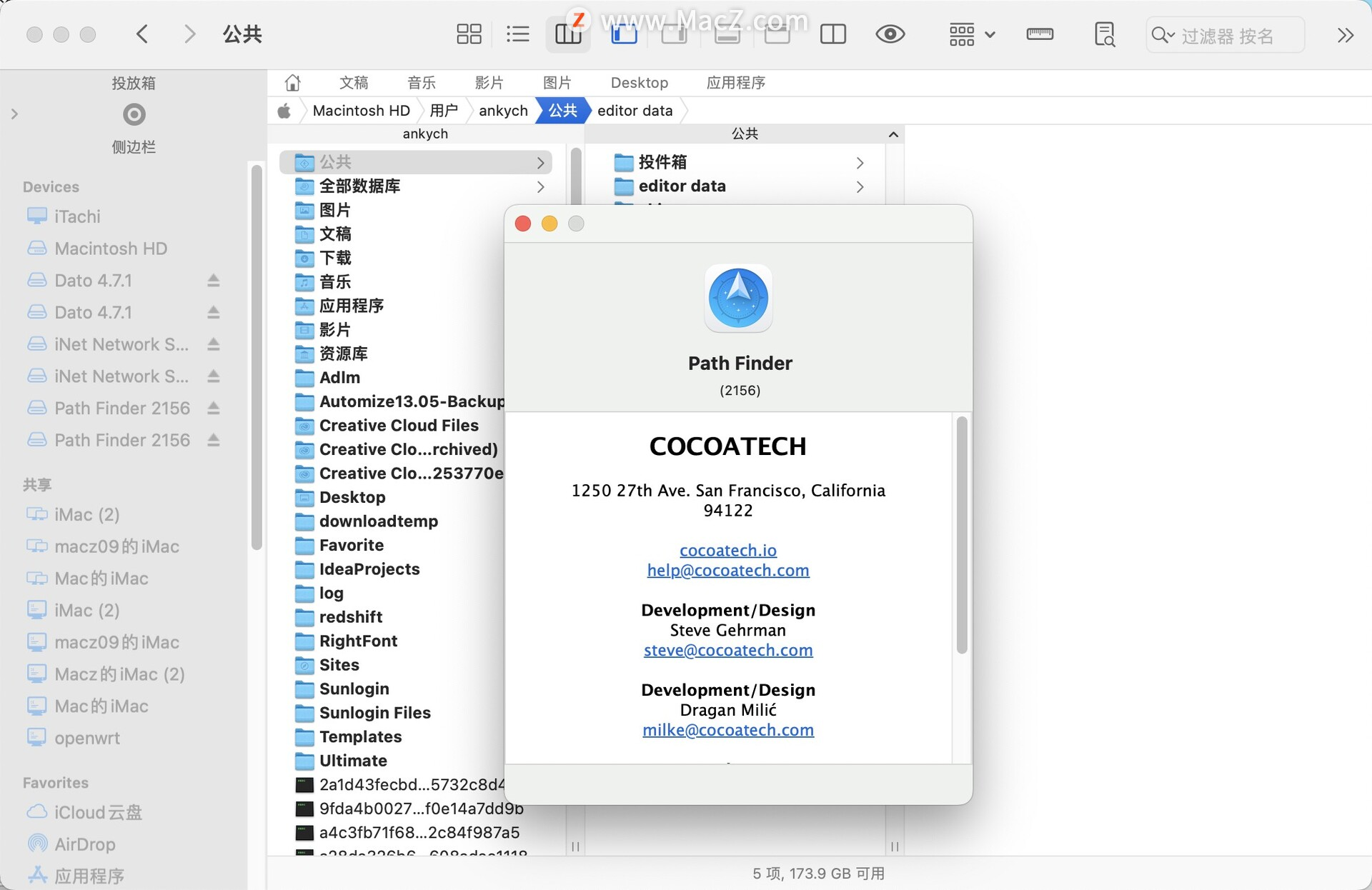Jump to 用户 in path bar

click(444, 111)
